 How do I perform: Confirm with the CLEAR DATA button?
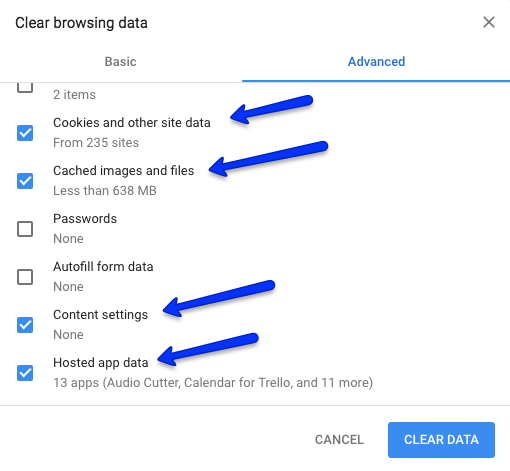click(441, 440)
